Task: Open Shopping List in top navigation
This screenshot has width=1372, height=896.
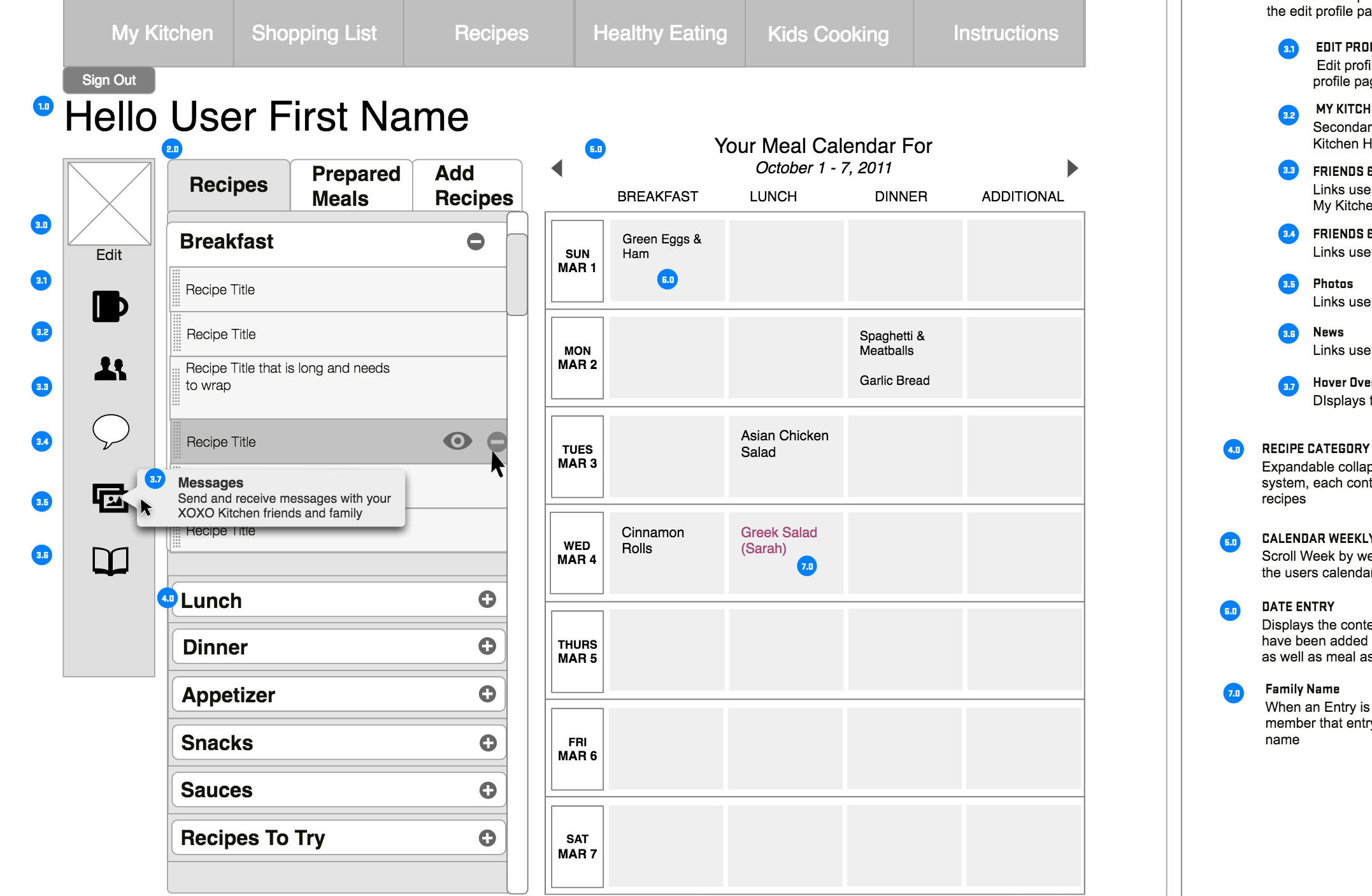Action: coord(315,33)
